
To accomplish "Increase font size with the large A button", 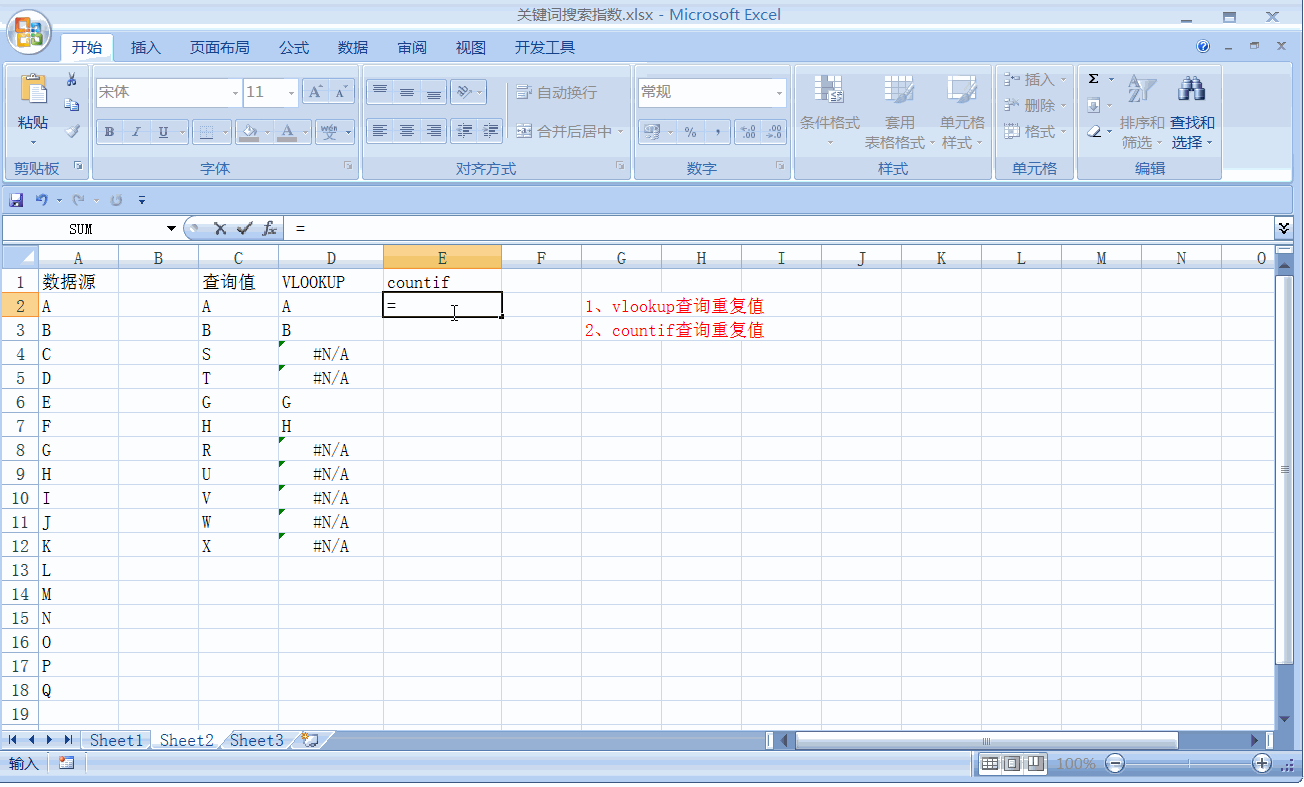I will [316, 92].
